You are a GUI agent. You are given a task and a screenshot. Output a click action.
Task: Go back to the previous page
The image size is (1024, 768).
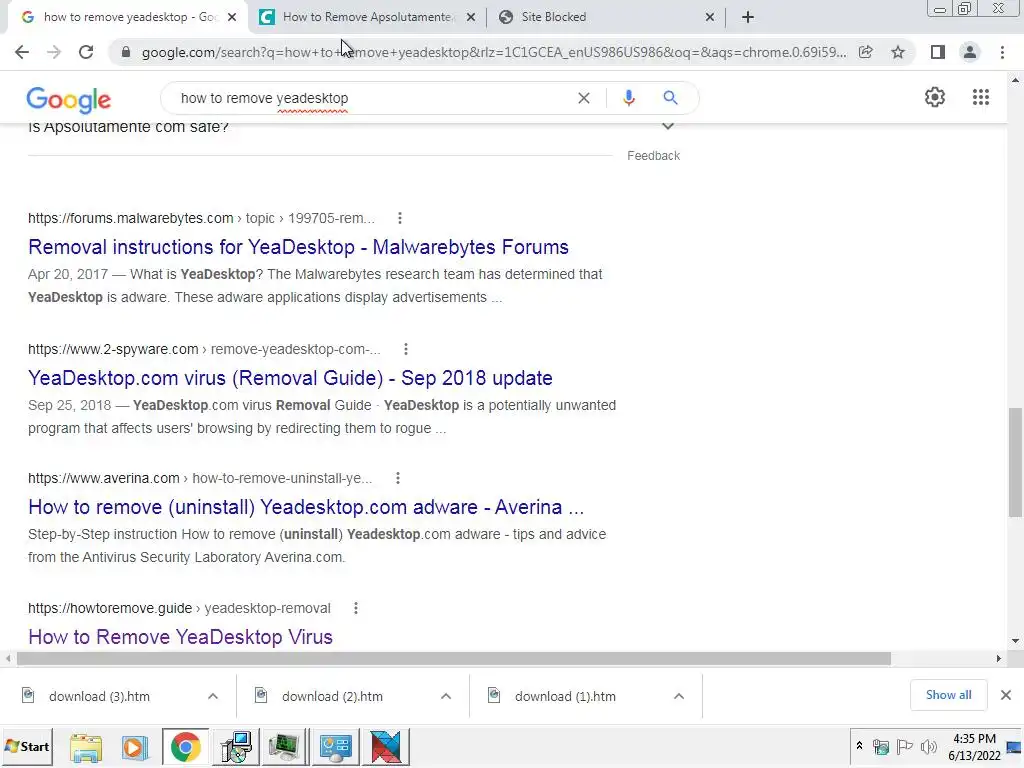tap(22, 52)
